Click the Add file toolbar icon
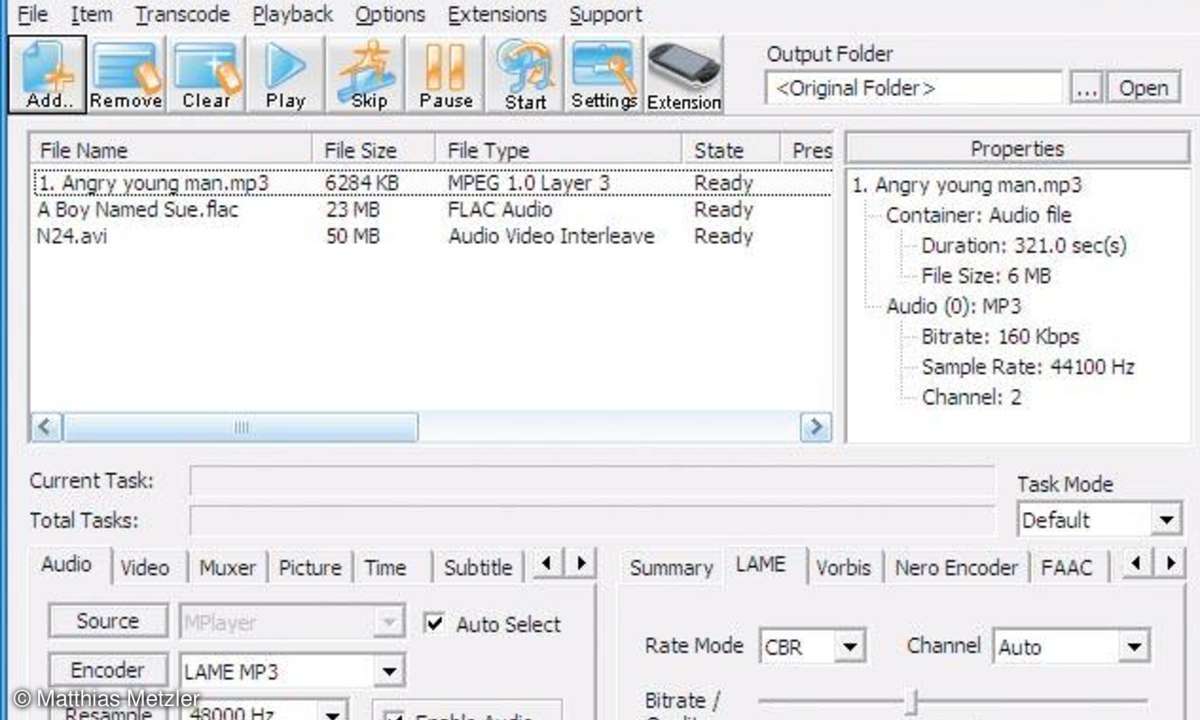Screen dimensions: 1200x720 pyautogui.click(x=47, y=75)
